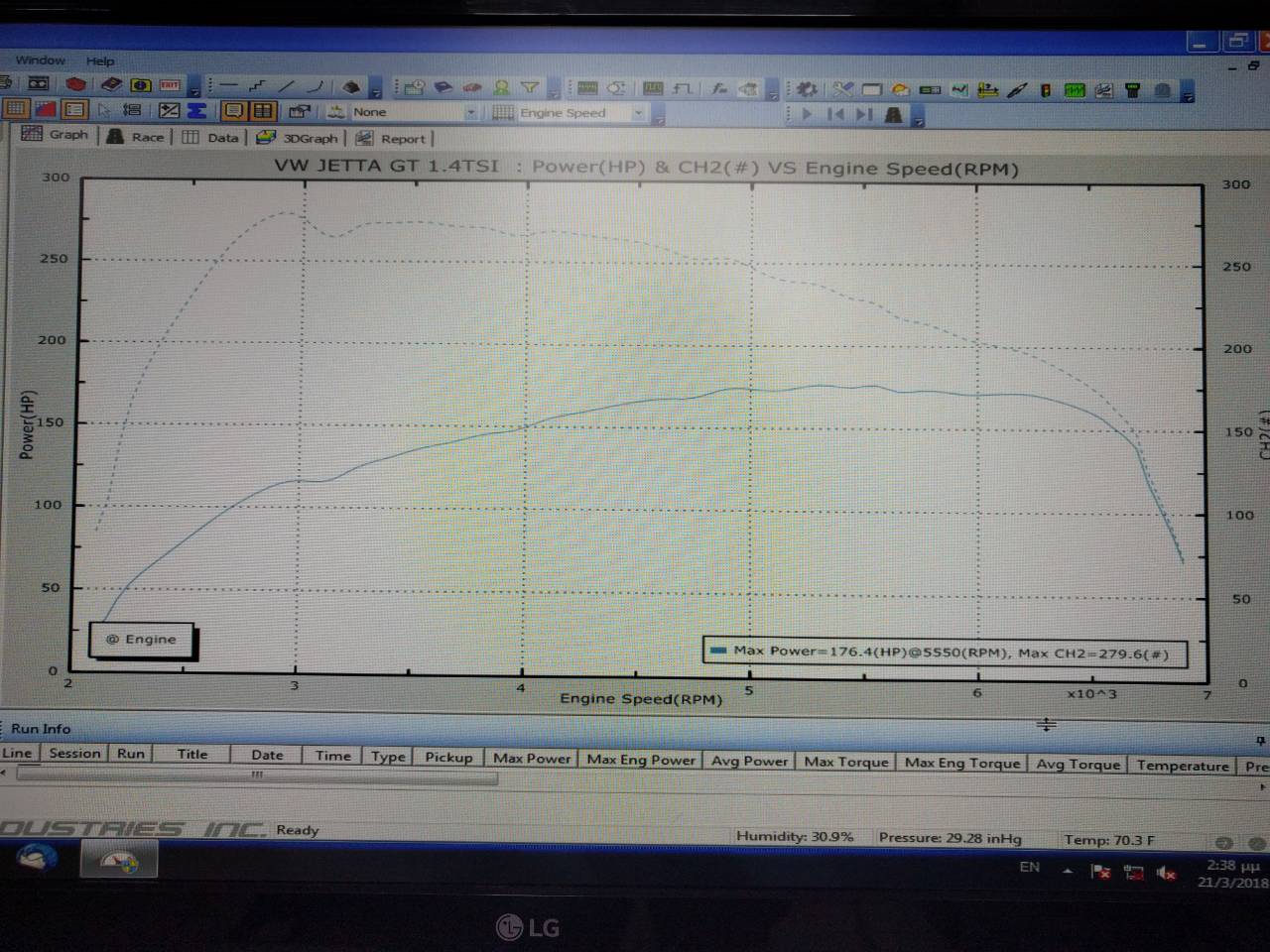
Task: Open the Window menu
Action: pos(40,60)
